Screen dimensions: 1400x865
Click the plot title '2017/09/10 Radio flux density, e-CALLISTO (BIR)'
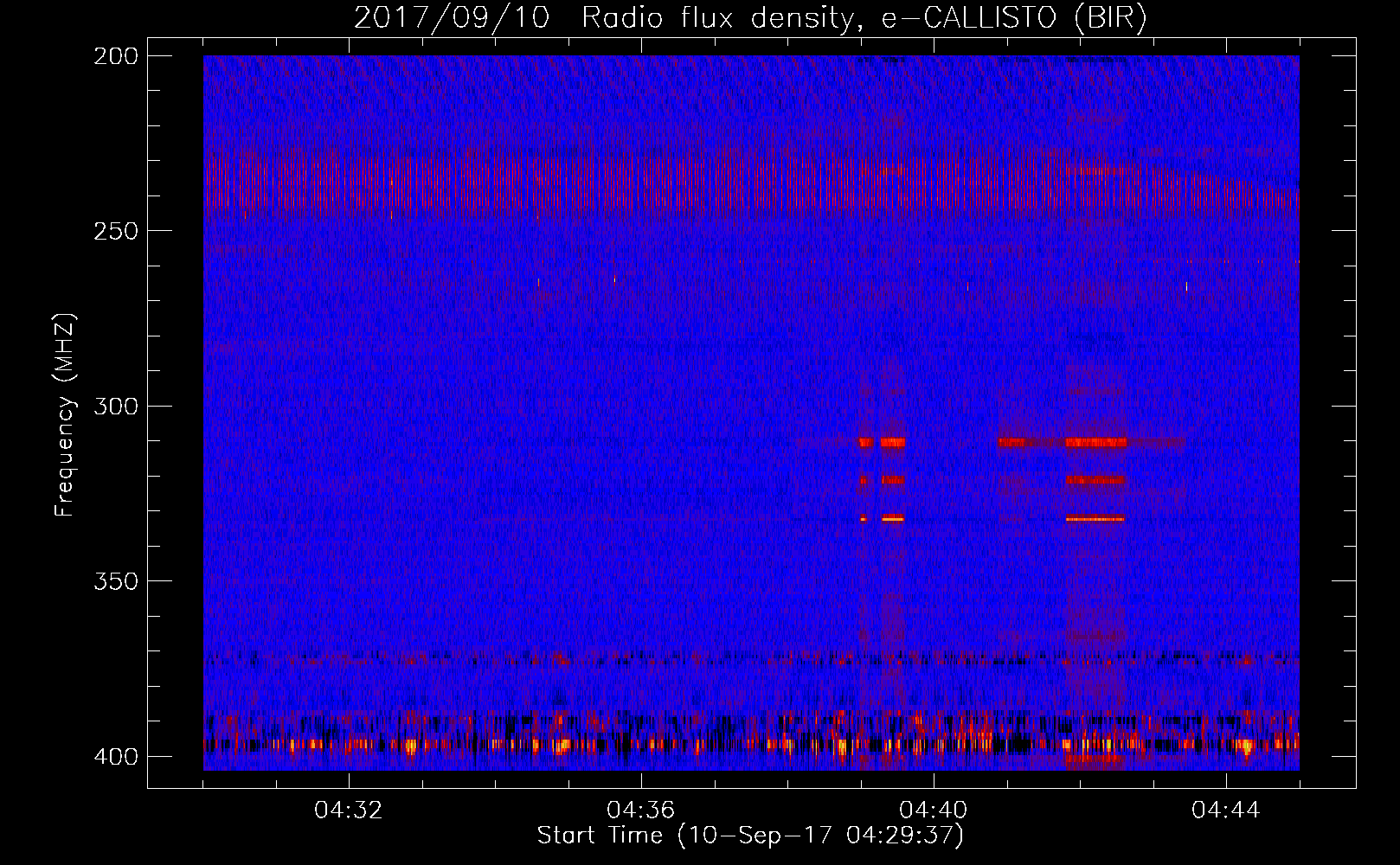(x=750, y=18)
